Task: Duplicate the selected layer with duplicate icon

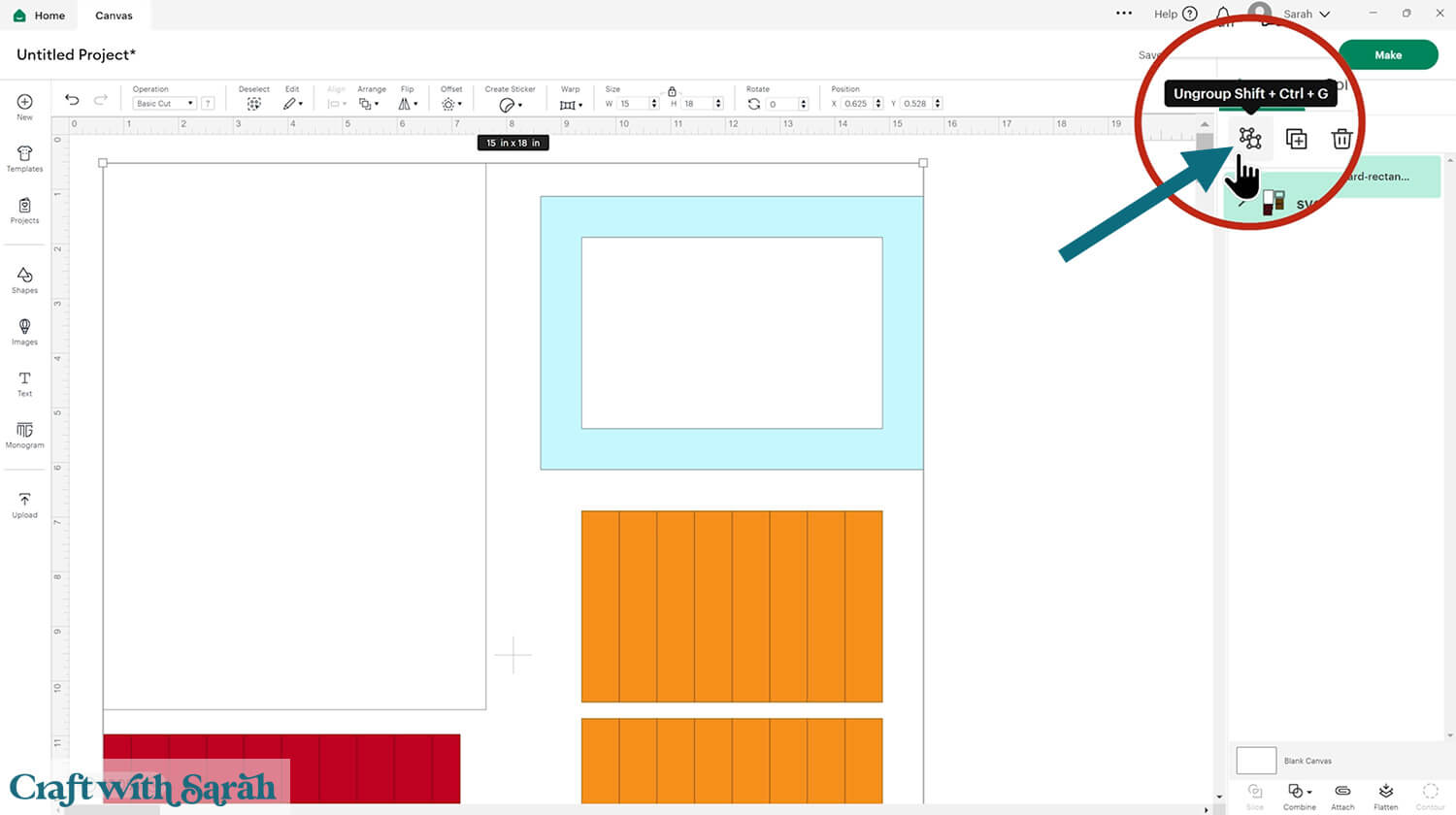Action: (x=1296, y=139)
